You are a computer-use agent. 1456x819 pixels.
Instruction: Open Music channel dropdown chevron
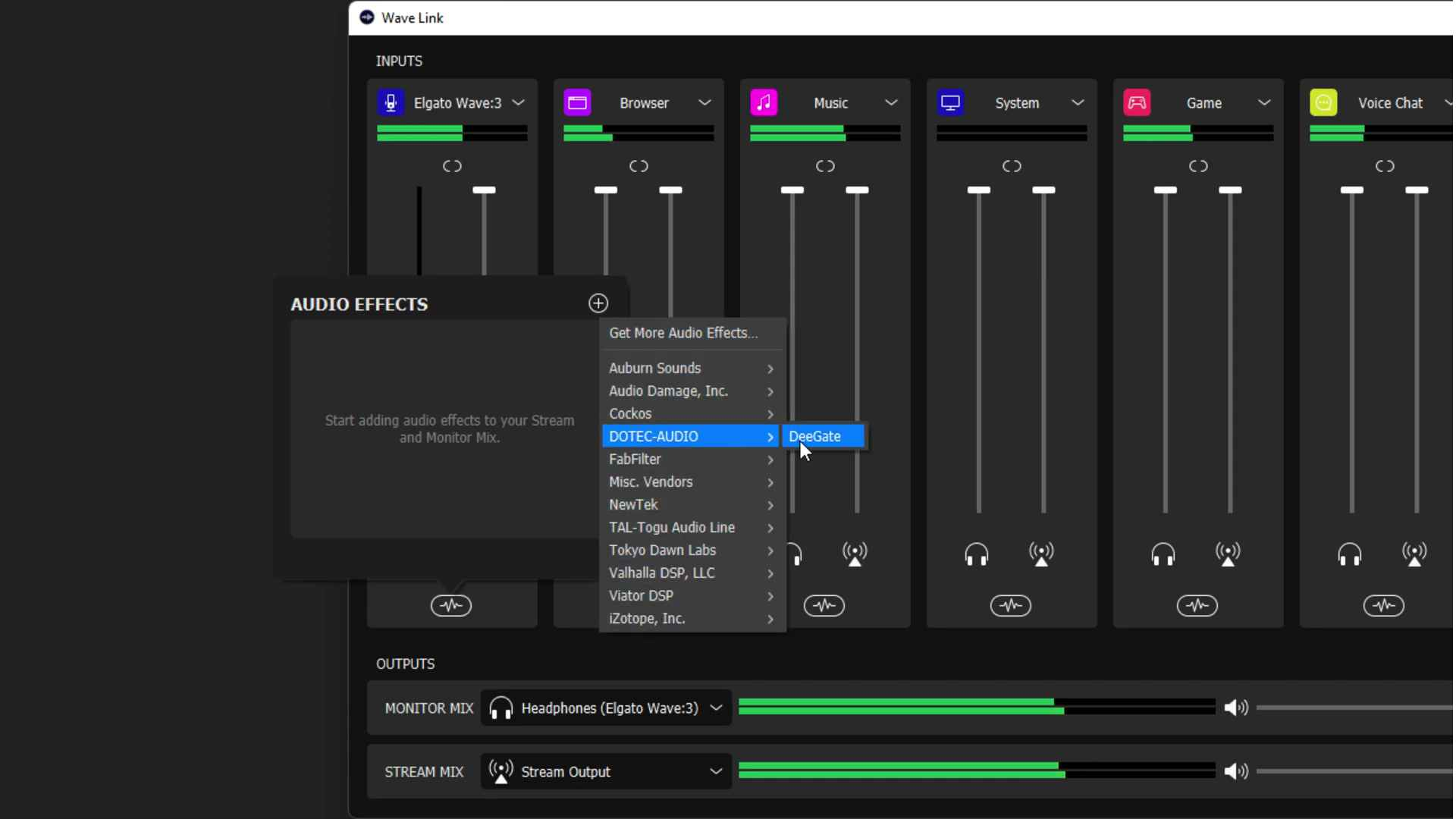click(x=891, y=102)
